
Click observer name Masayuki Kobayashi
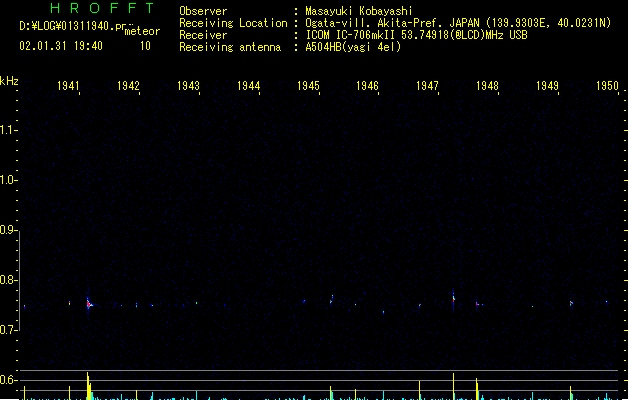click(359, 11)
